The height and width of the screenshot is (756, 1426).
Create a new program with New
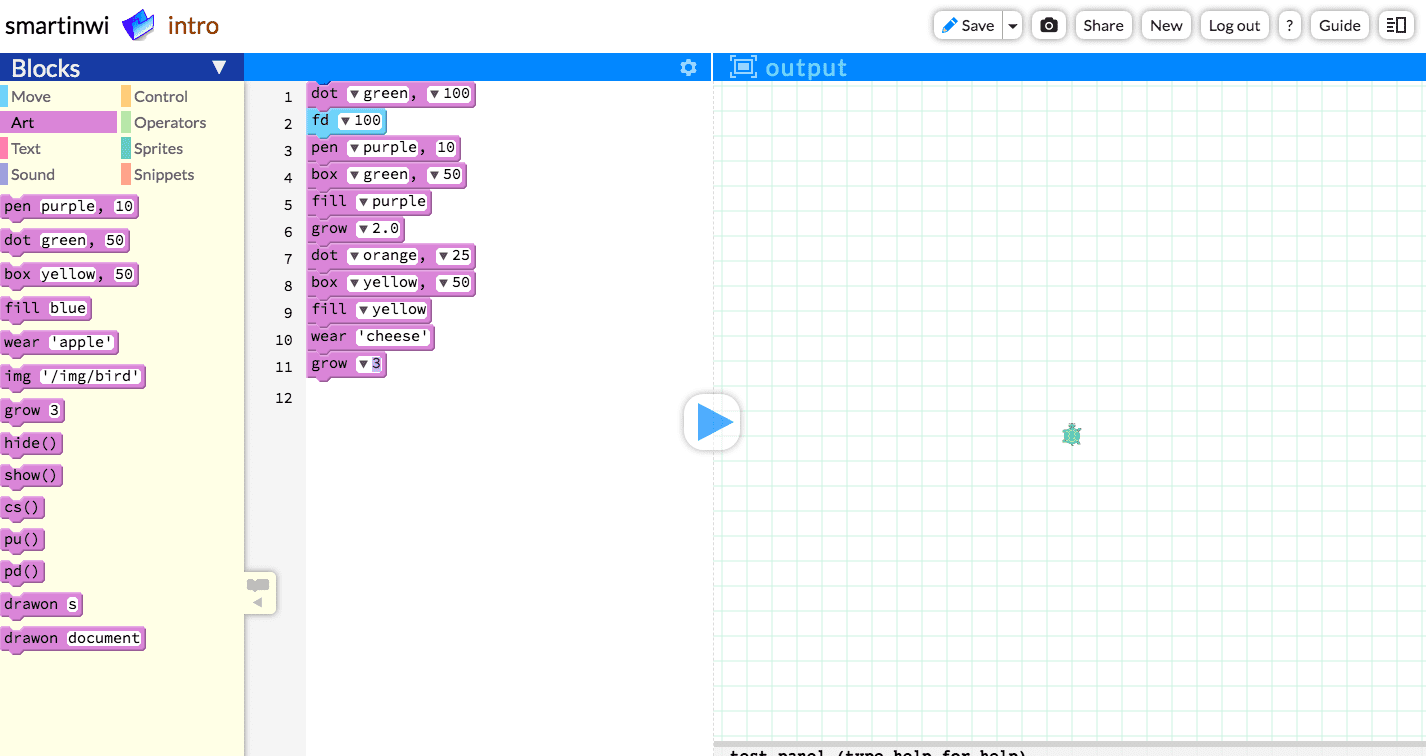(x=1166, y=26)
